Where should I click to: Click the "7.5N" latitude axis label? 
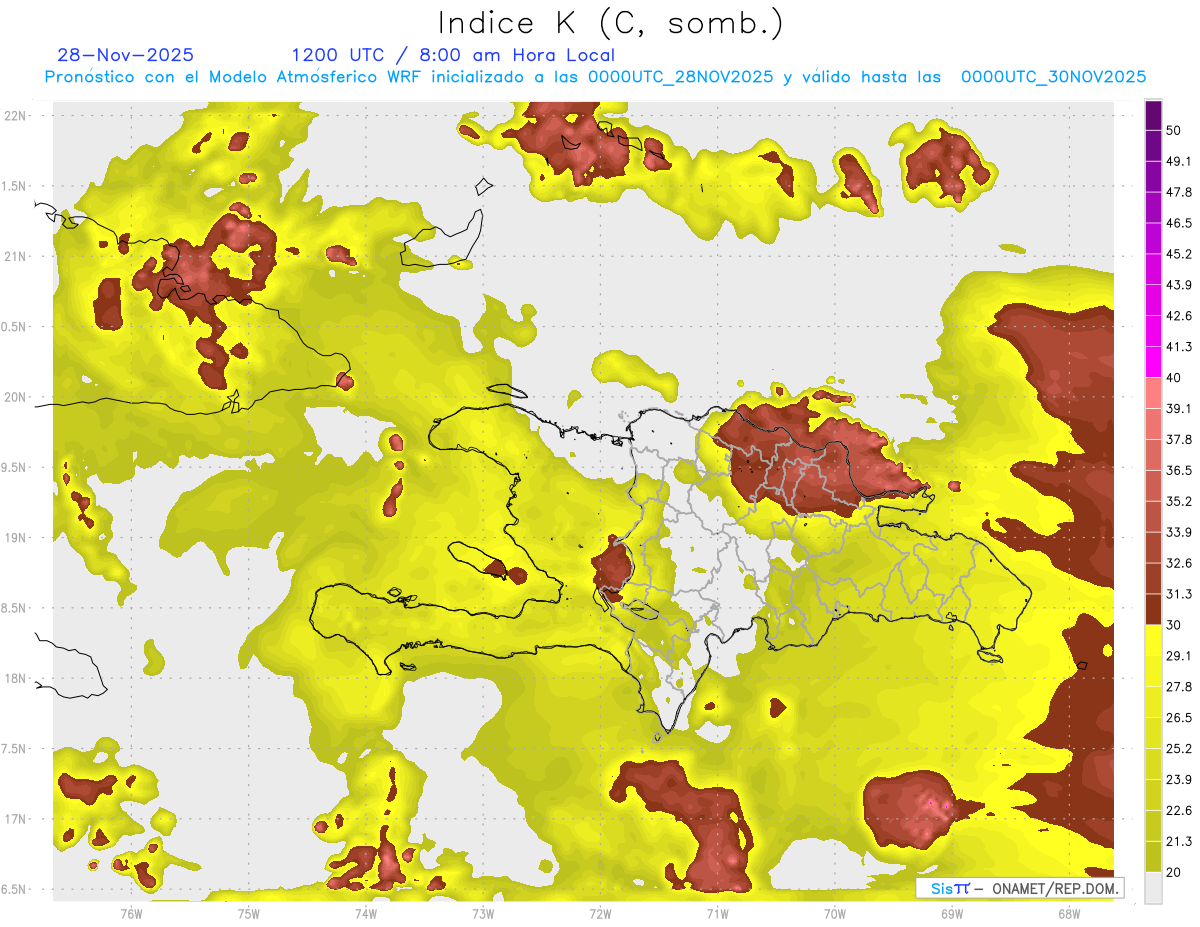(x=13, y=749)
